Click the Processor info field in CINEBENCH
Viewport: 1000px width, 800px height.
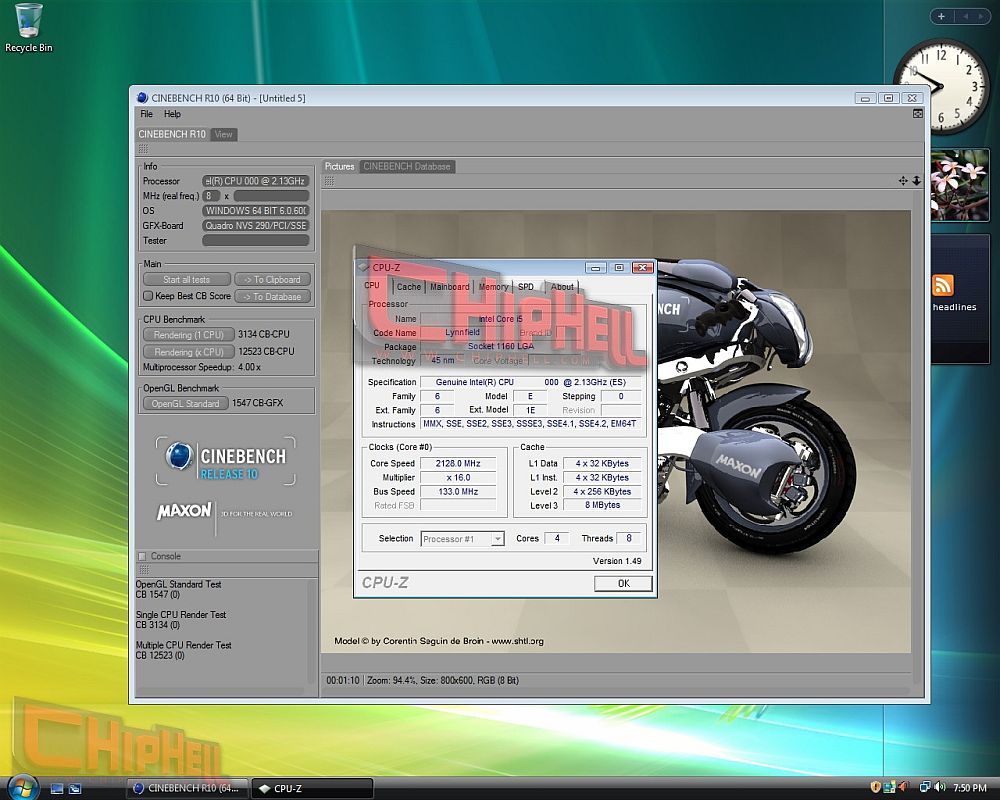pos(256,181)
